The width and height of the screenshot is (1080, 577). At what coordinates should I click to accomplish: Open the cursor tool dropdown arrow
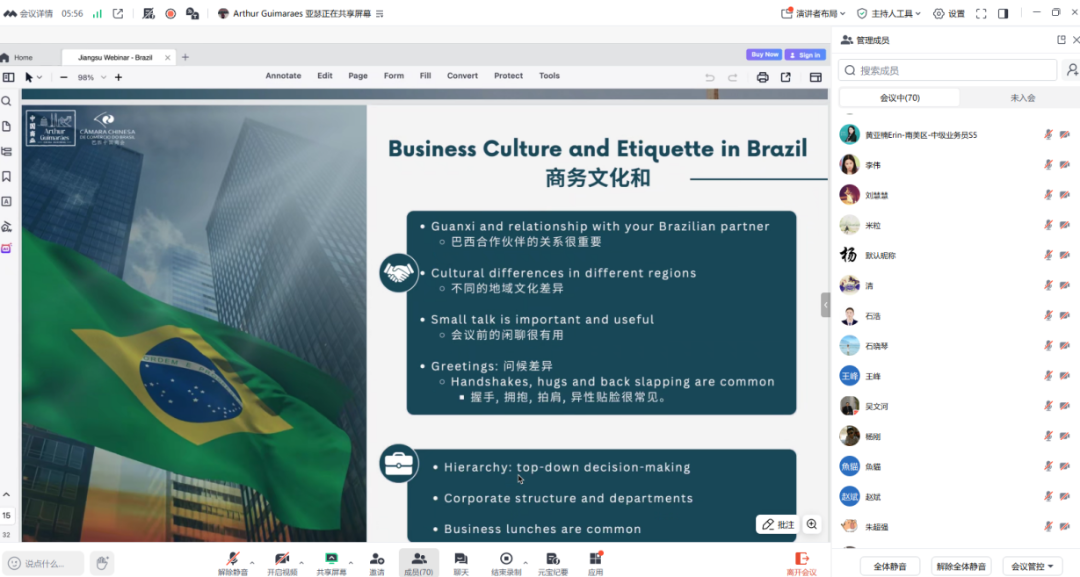click(x=39, y=77)
